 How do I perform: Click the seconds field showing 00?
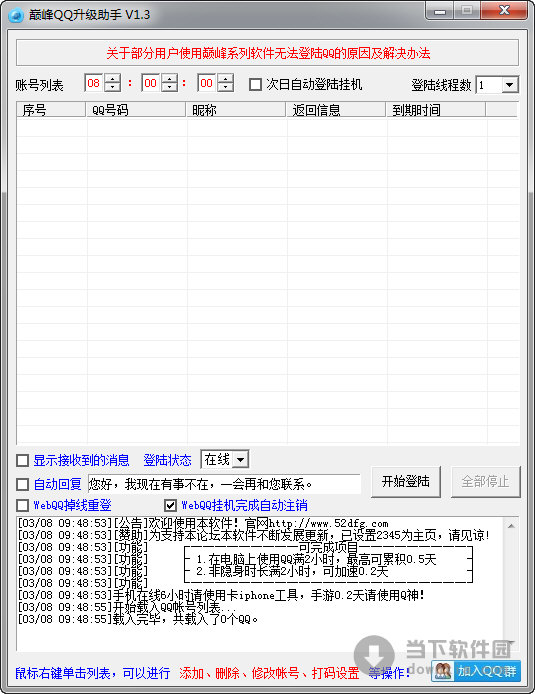pos(207,83)
